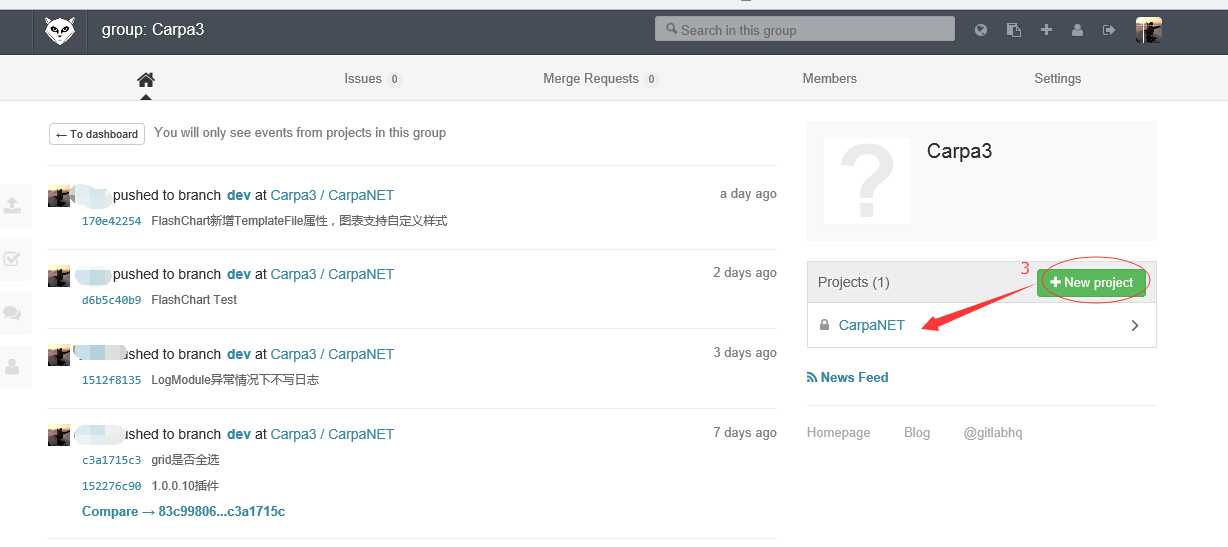Open commit 152276c90
The width and height of the screenshot is (1228, 547).
(x=112, y=486)
